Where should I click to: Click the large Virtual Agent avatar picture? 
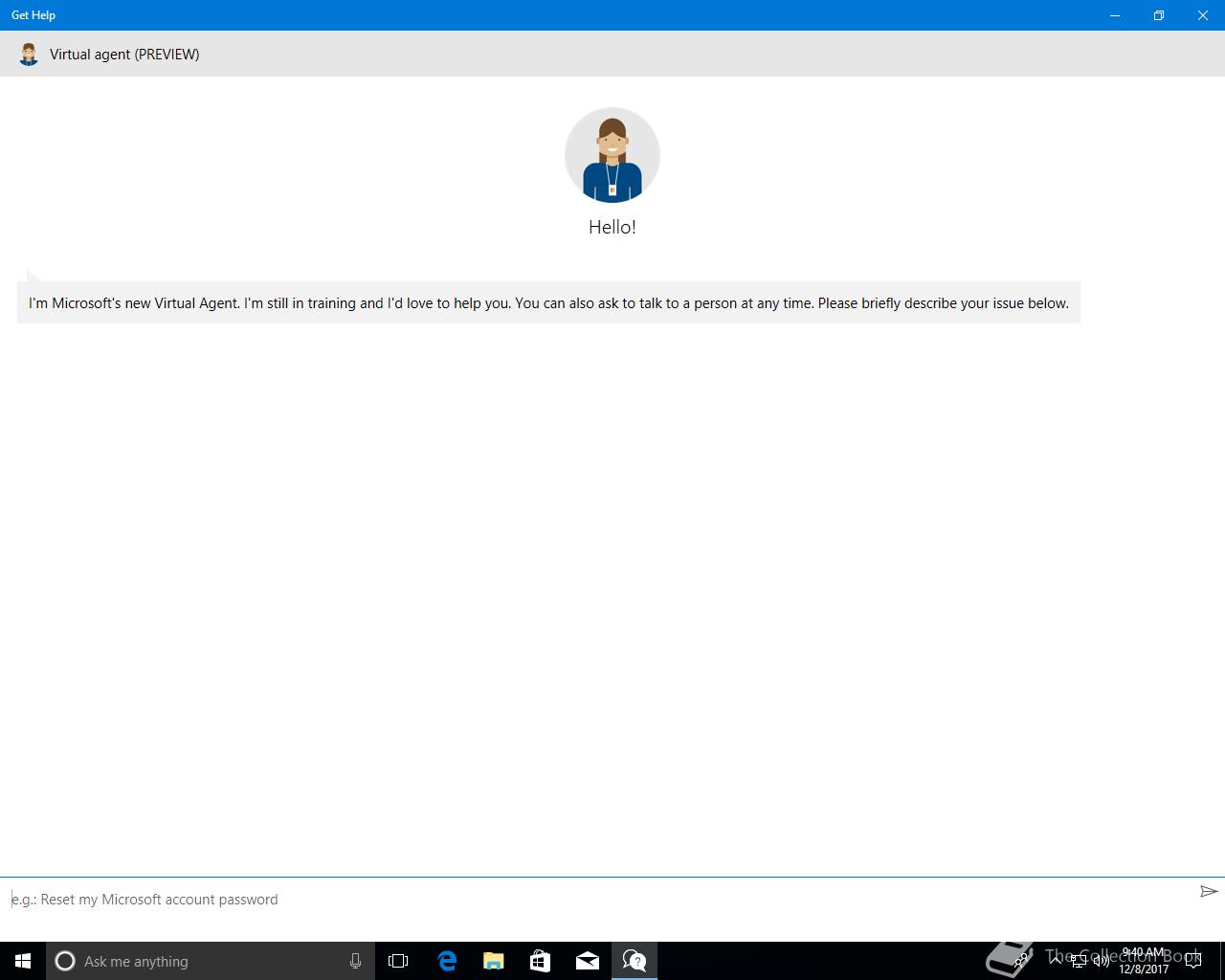coord(612,155)
